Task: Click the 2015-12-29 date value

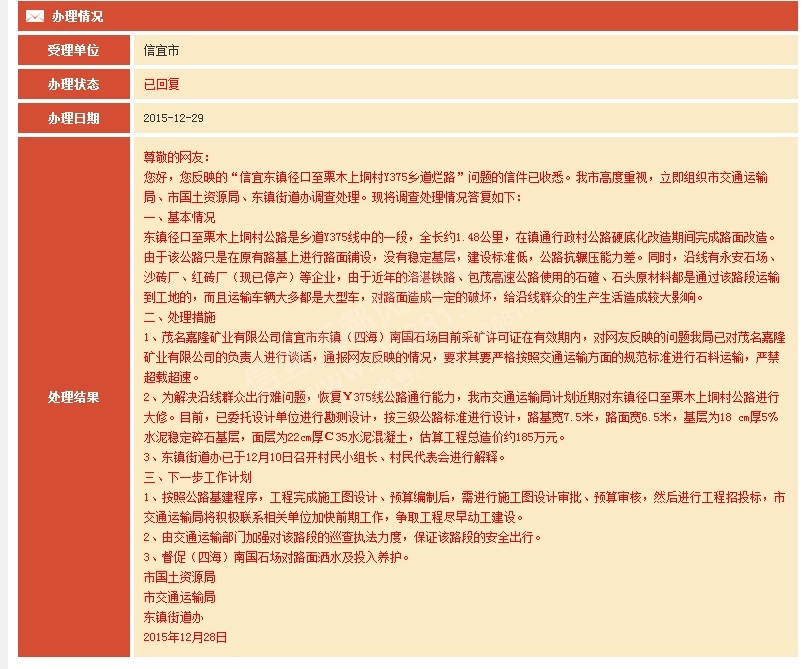Action: pyautogui.click(x=173, y=118)
